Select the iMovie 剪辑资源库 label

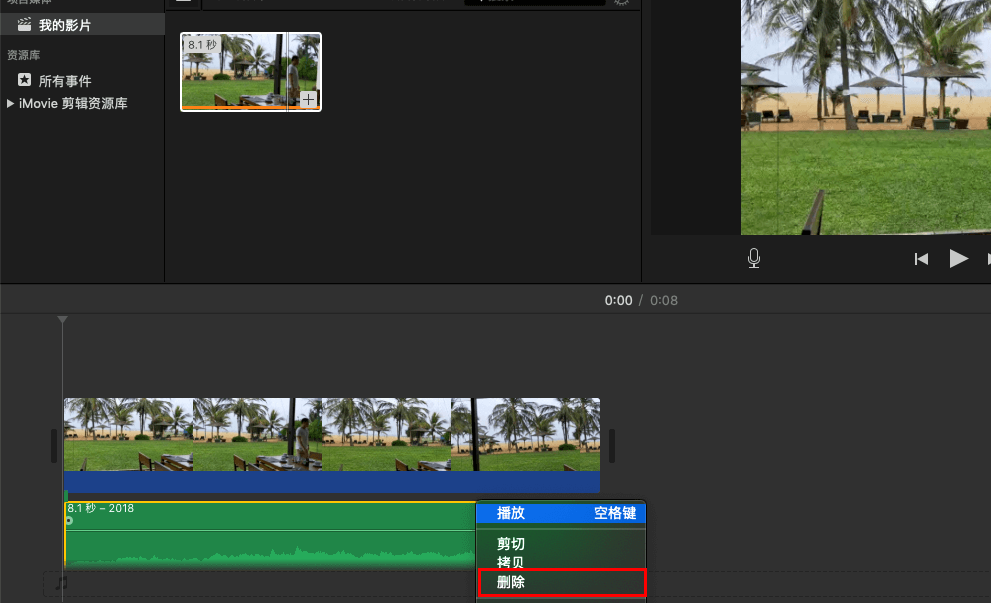(x=73, y=103)
